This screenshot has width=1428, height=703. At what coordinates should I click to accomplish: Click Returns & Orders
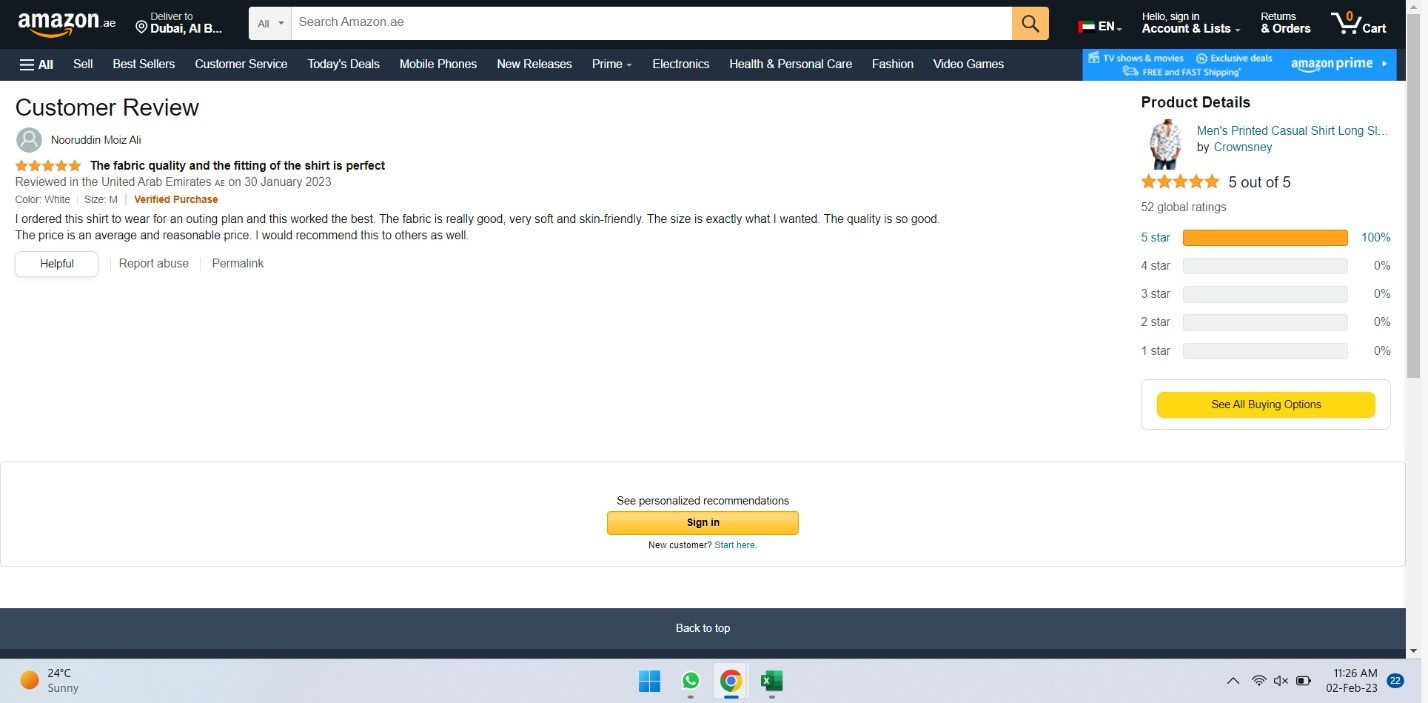pos(1285,23)
